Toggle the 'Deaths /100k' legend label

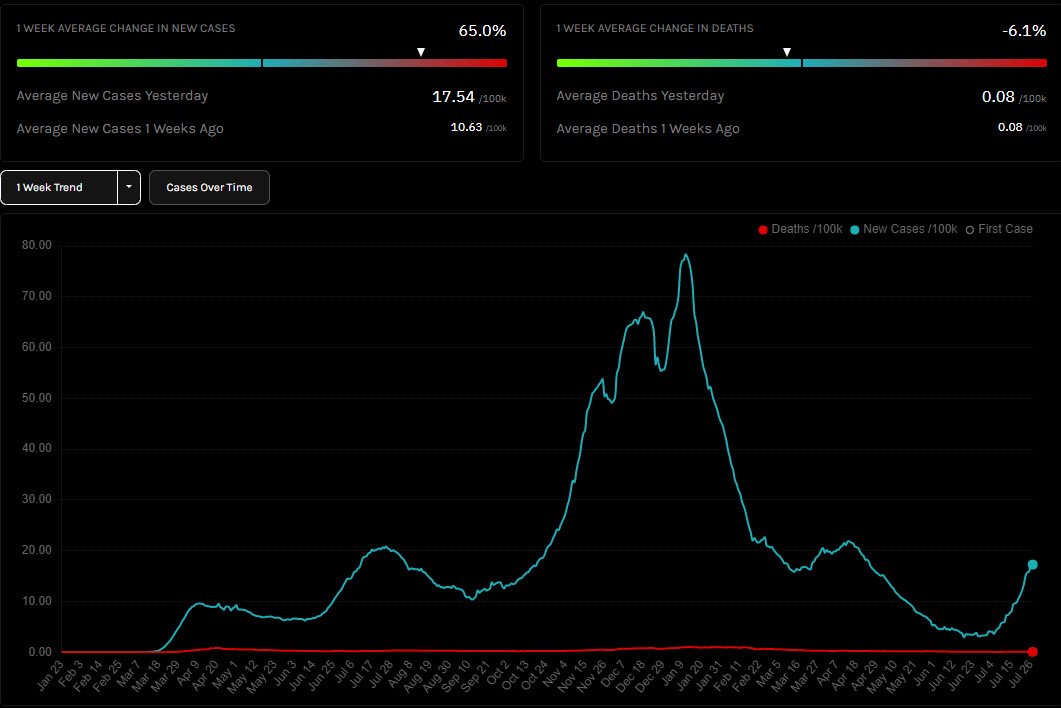808,229
